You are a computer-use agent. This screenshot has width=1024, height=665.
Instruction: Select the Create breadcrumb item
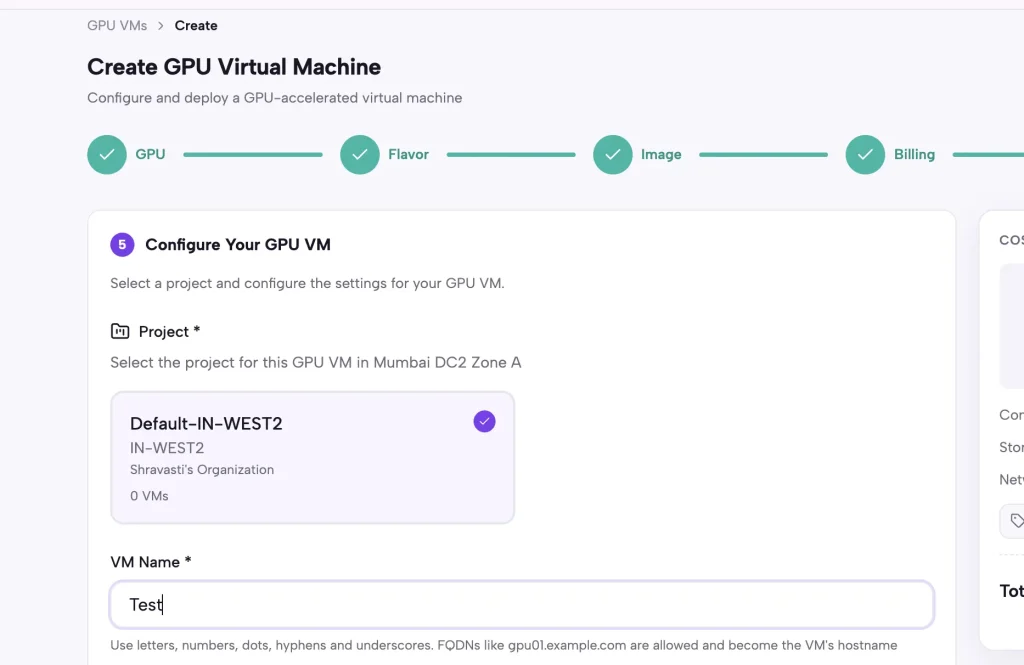pyautogui.click(x=196, y=25)
